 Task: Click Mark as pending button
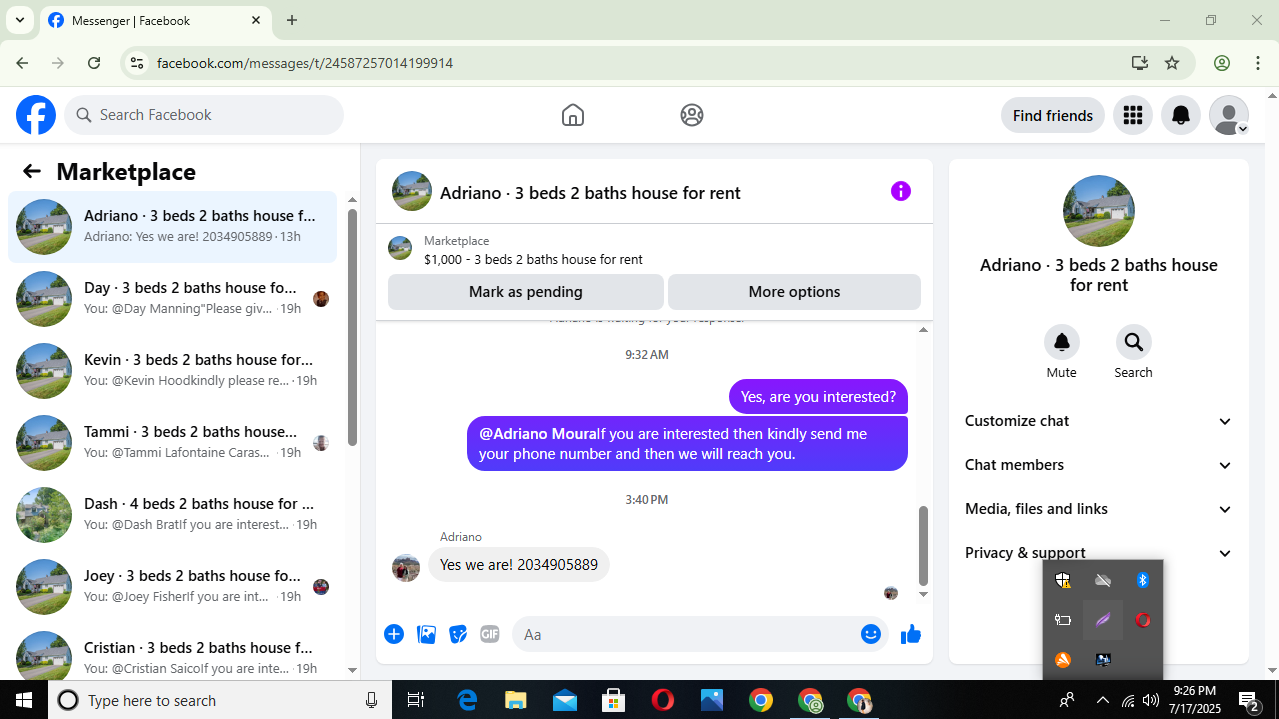click(x=526, y=292)
